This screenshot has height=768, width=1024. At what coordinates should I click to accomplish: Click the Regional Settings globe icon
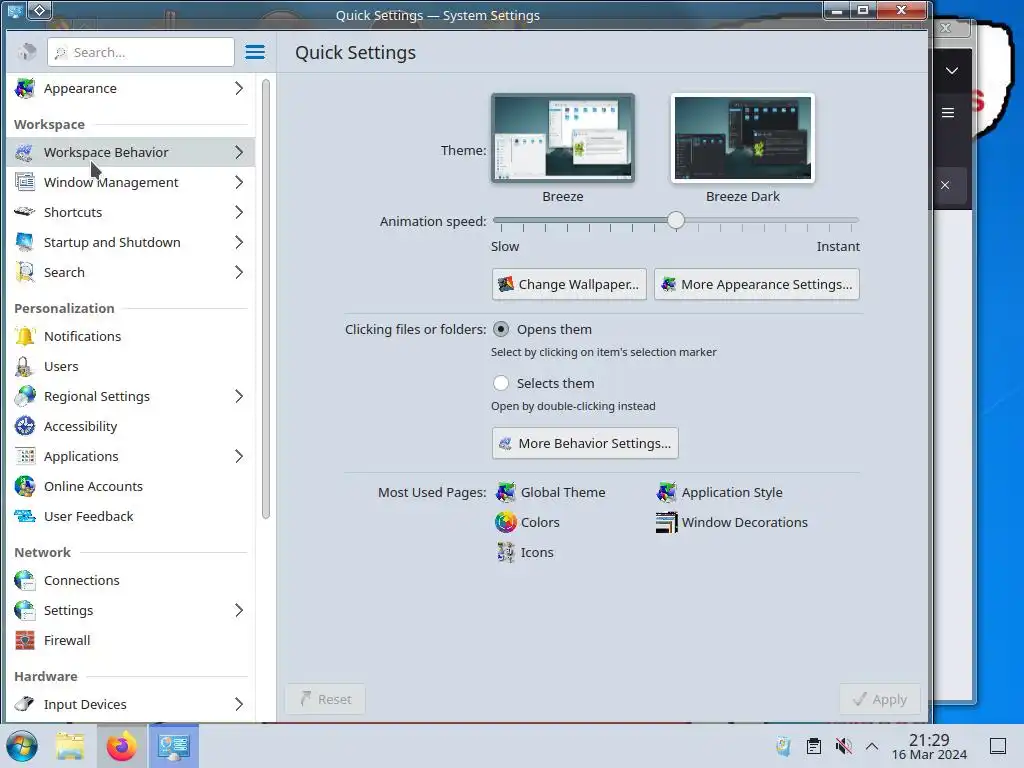25,396
